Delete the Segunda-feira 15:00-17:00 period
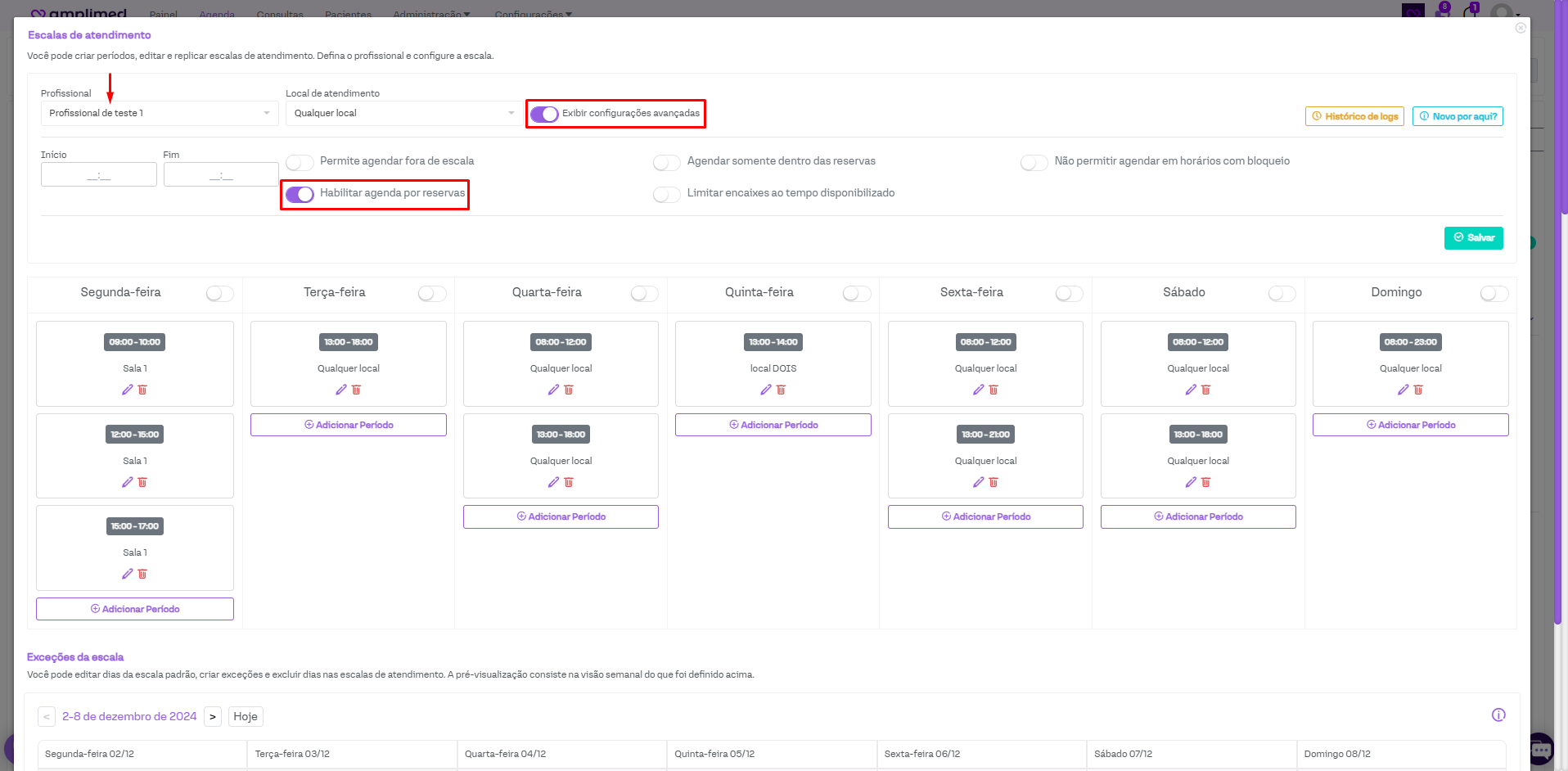The width and height of the screenshot is (1568, 771). 142,574
